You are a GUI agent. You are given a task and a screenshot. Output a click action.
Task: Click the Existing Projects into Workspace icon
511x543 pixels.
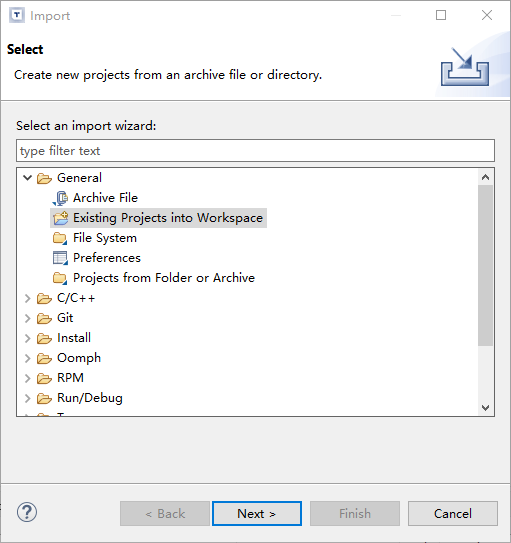(61, 218)
